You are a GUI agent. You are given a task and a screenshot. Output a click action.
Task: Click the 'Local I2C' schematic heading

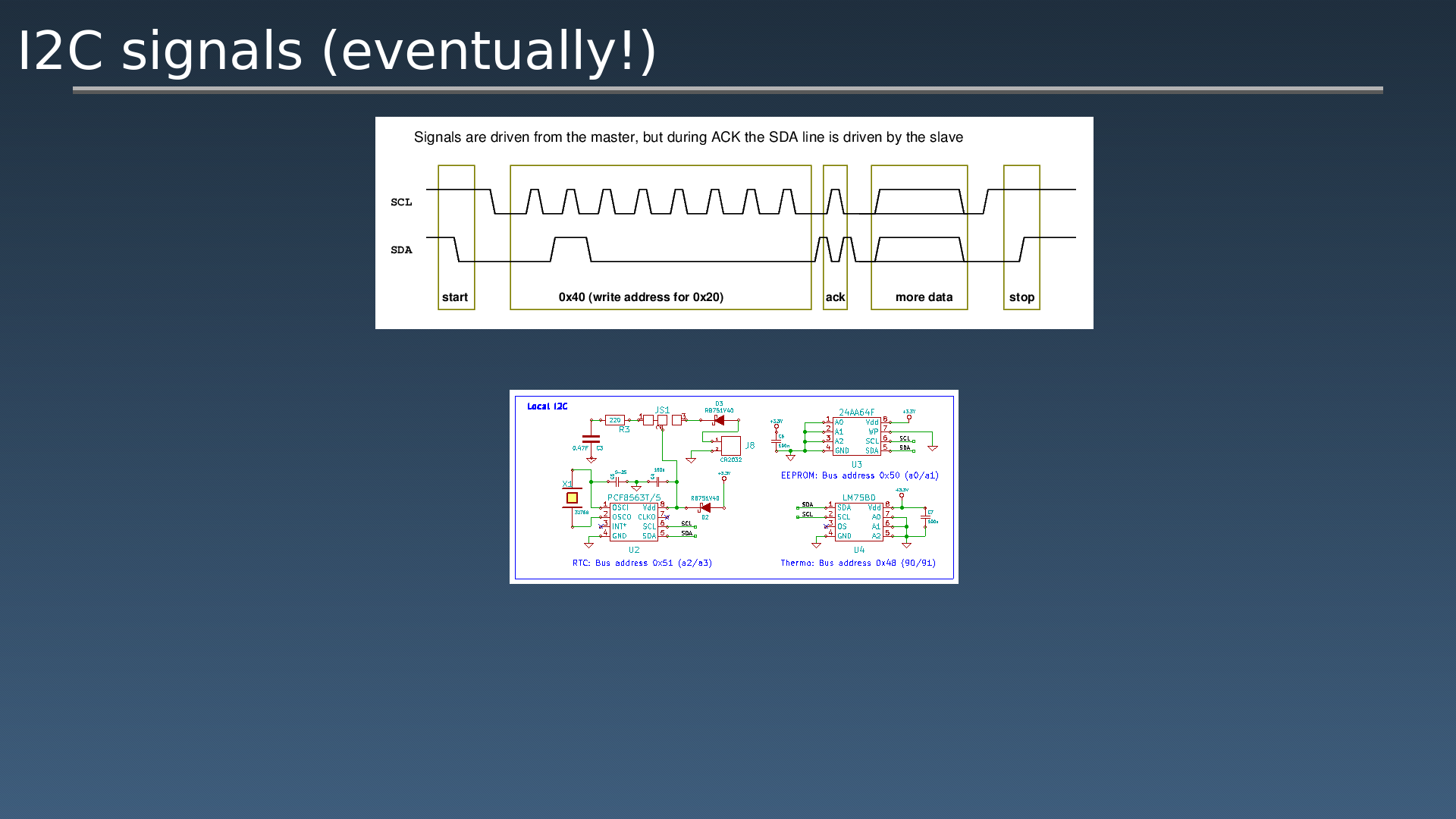(x=547, y=406)
